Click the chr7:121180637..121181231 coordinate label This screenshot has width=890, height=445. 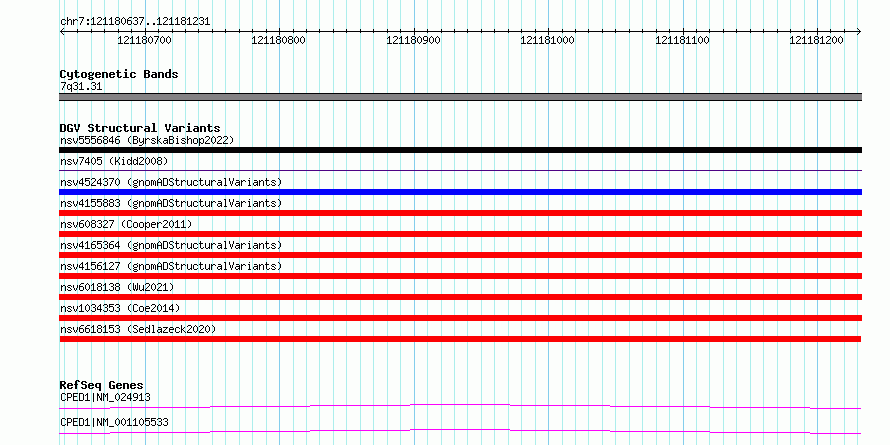point(135,22)
